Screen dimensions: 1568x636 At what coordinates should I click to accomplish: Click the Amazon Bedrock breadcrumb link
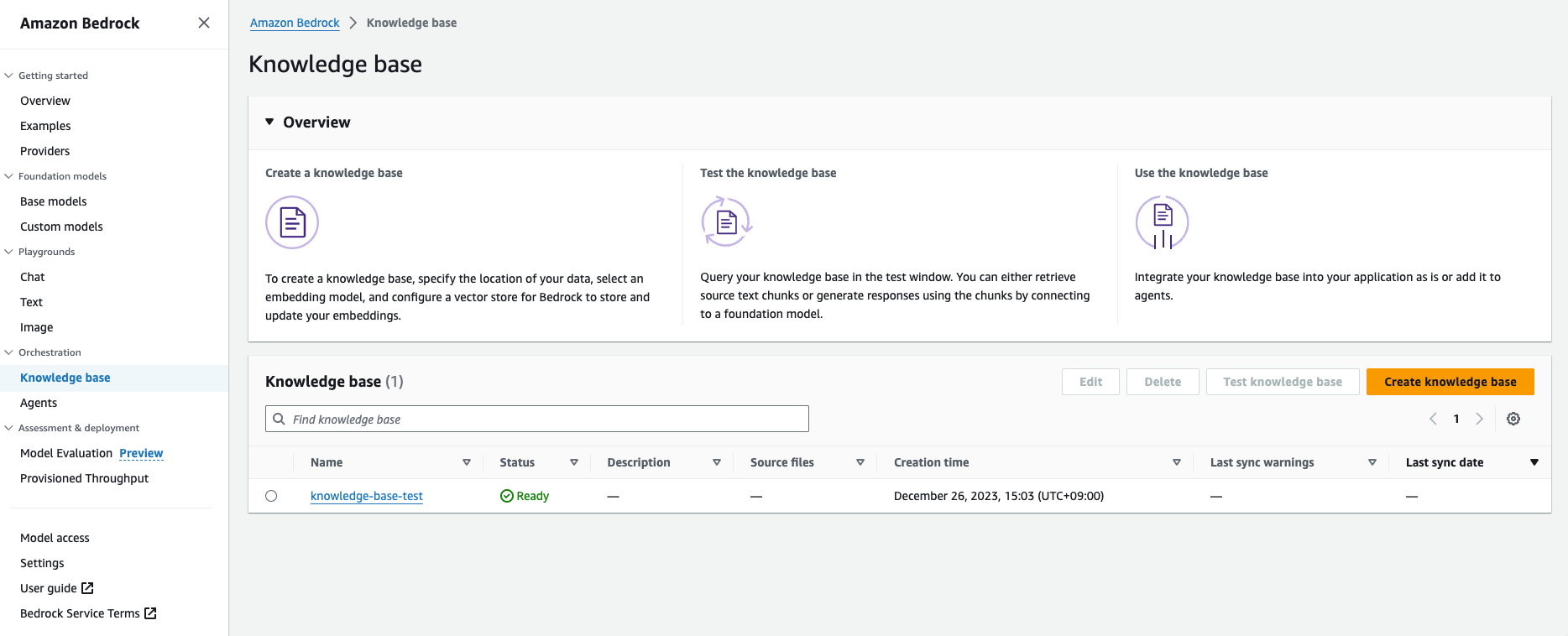click(295, 23)
